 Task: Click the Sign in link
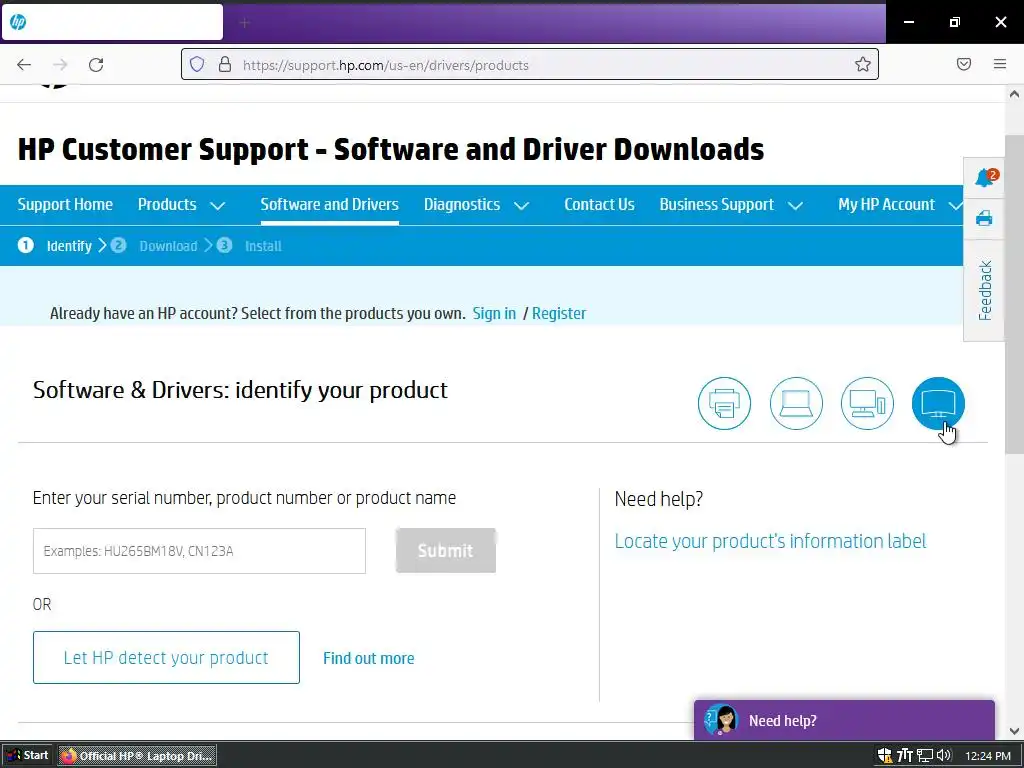point(494,313)
